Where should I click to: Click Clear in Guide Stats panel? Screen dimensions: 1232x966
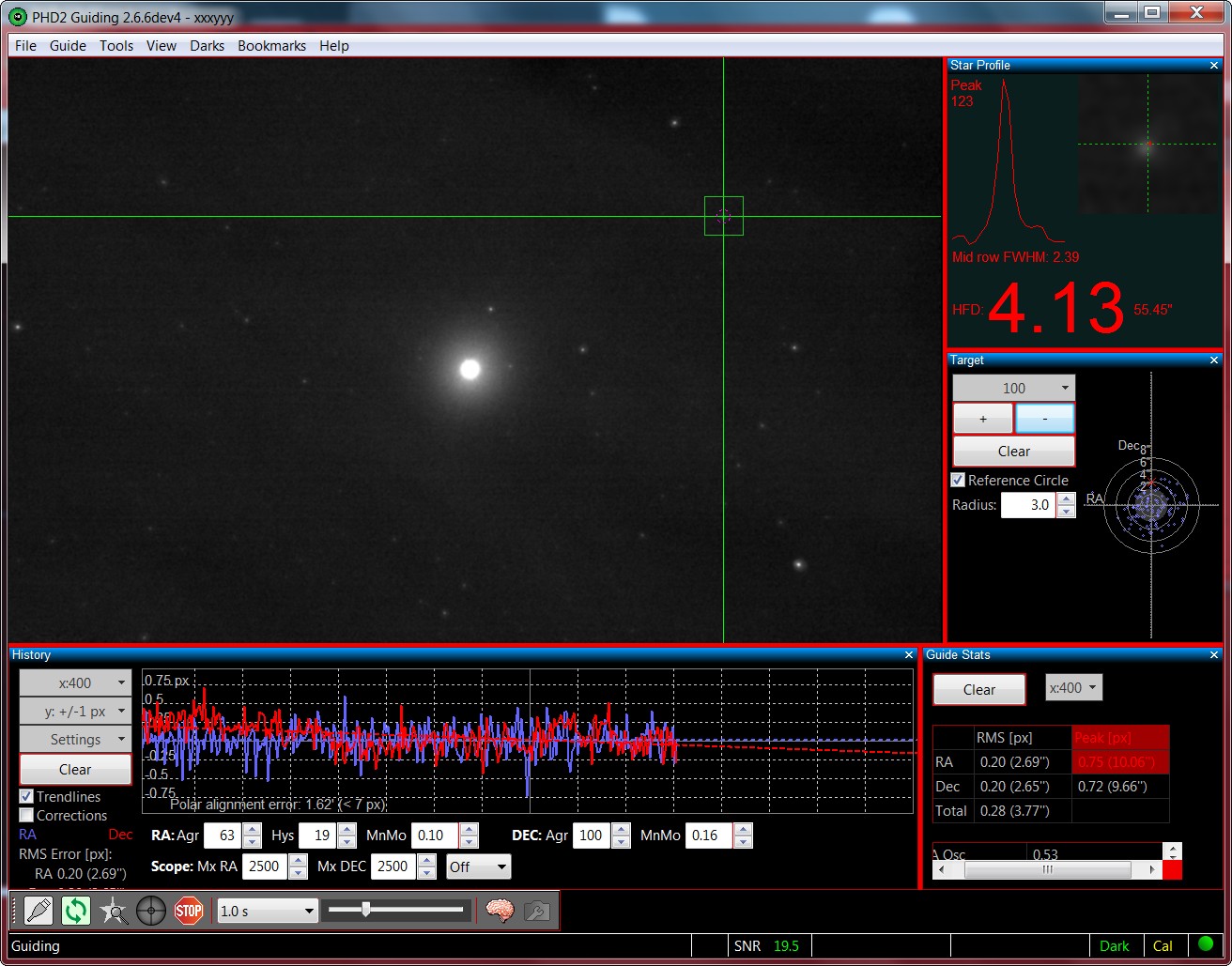click(x=979, y=689)
